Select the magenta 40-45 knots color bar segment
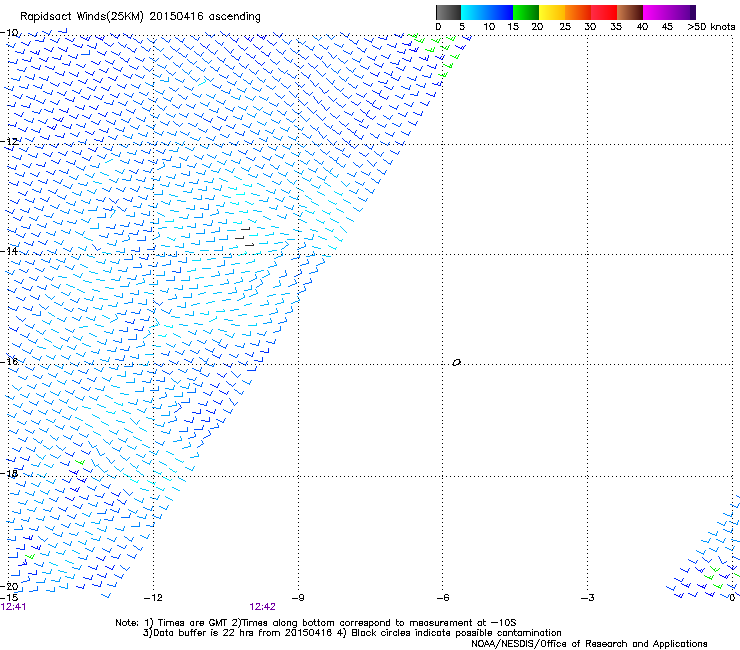Screen dimensions: 740x650 pos(656,12)
